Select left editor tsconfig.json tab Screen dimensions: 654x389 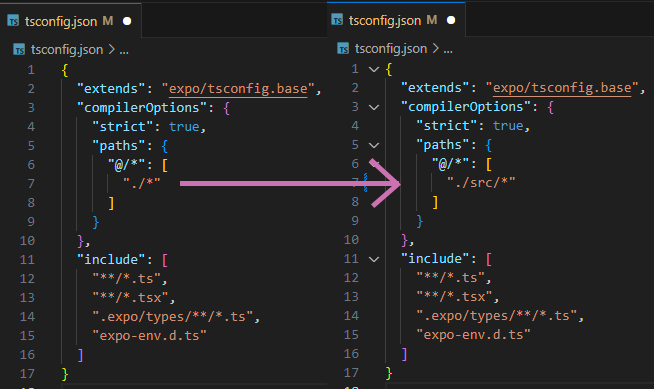[x=70, y=21]
